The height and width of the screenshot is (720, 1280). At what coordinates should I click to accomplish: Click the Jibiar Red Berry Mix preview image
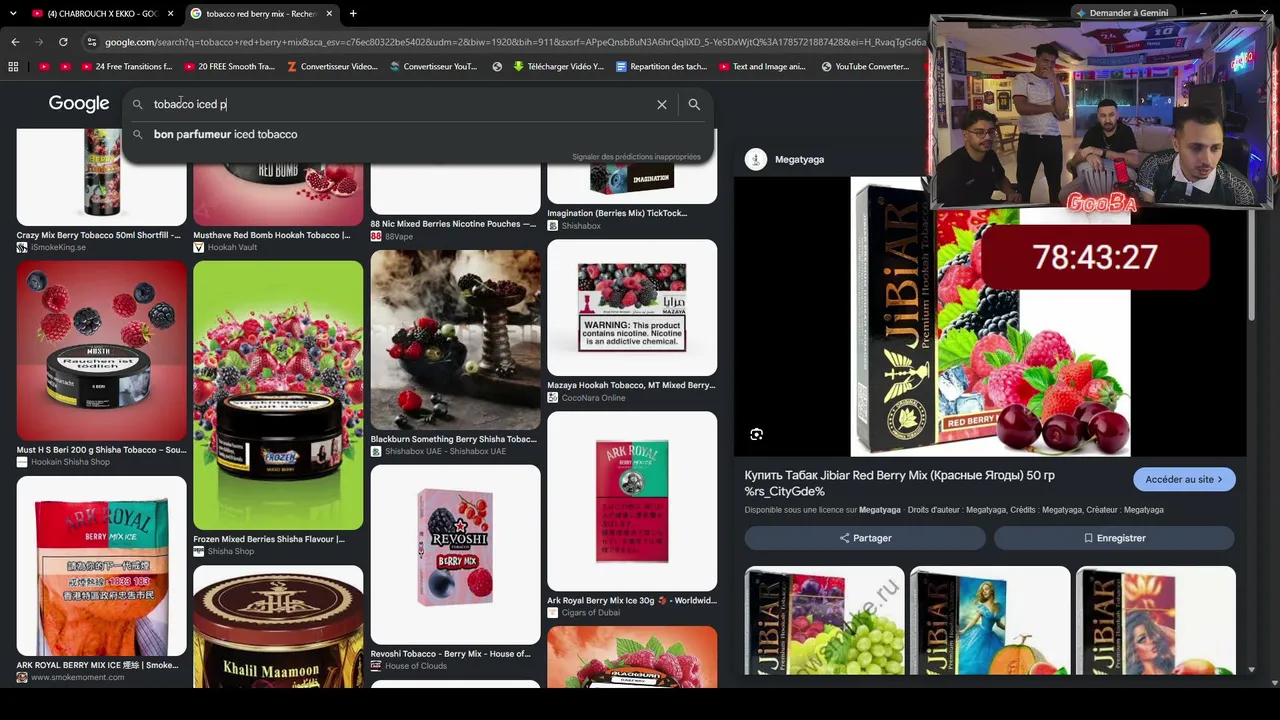[990, 317]
